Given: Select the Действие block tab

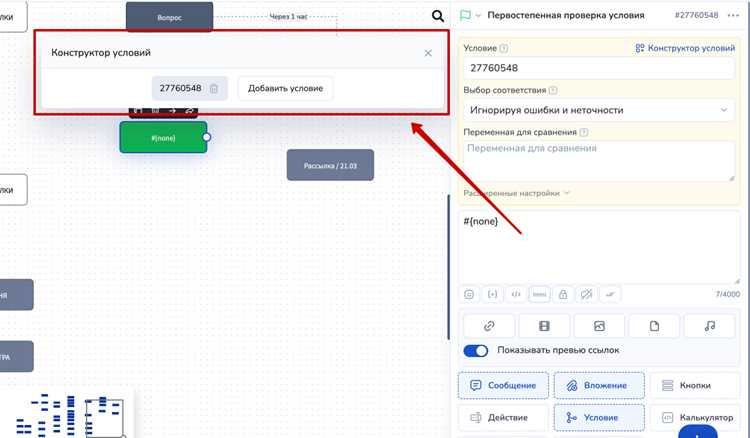Looking at the screenshot, I should tap(503, 417).
